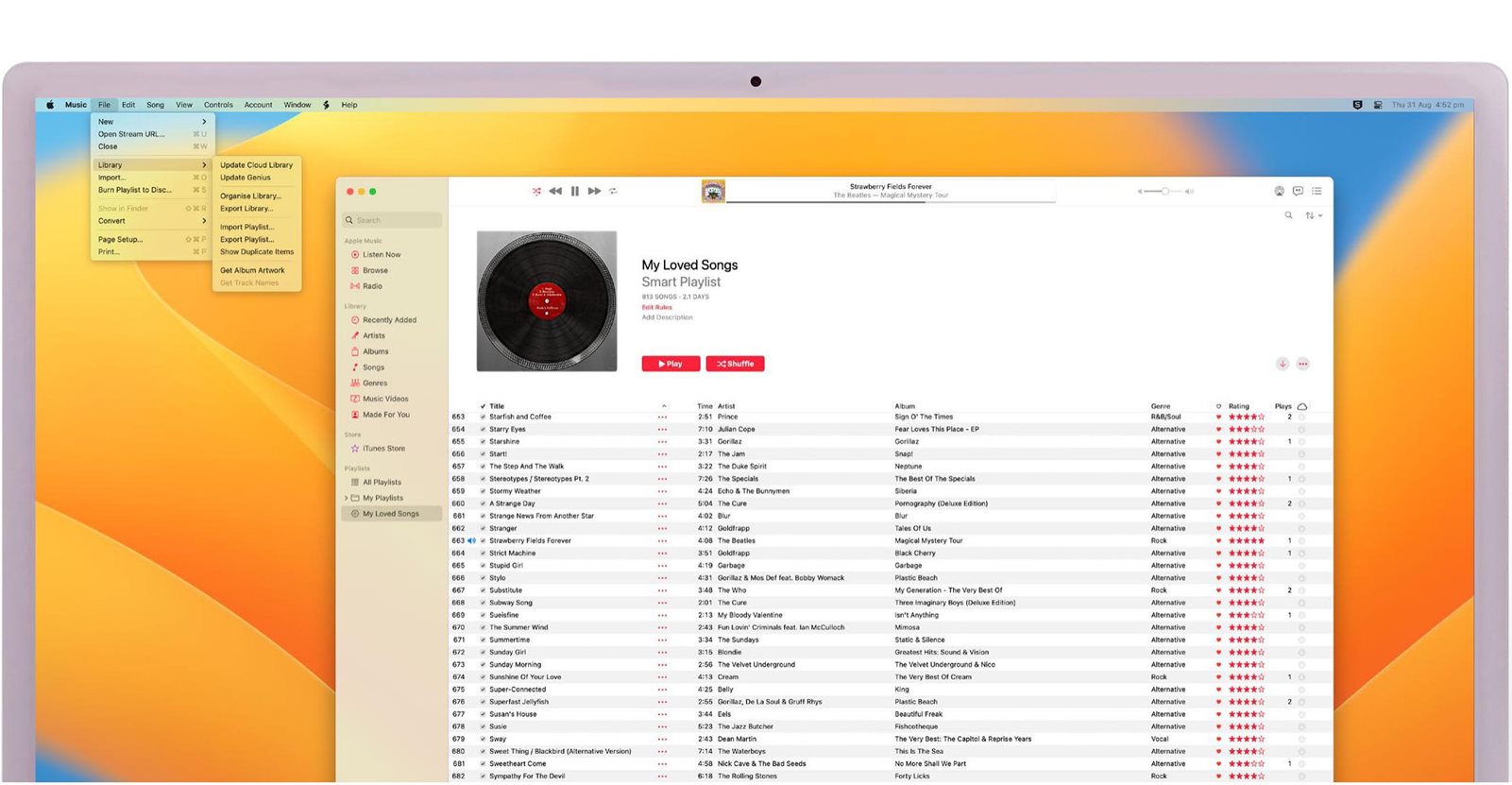Sort by the Title column header
The width and height of the screenshot is (1512, 785).
(x=497, y=406)
